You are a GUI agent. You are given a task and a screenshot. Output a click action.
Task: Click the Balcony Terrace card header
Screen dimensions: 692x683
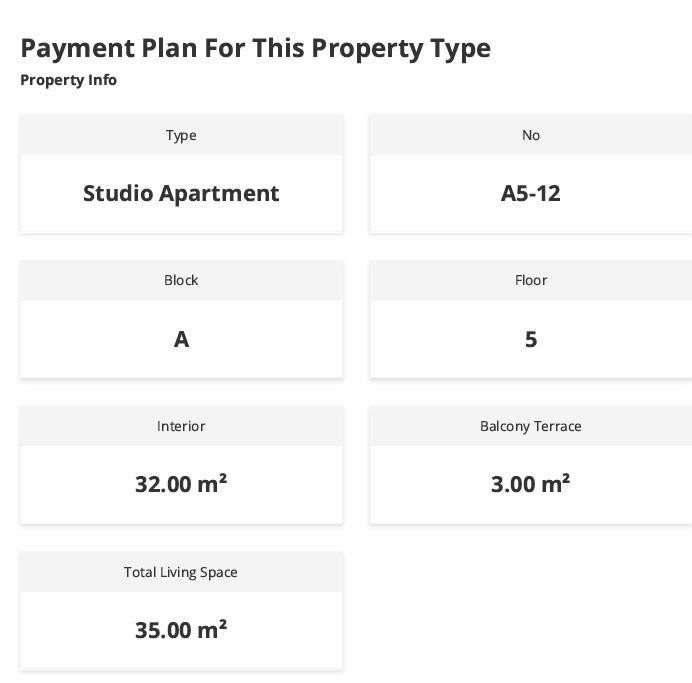(531, 426)
